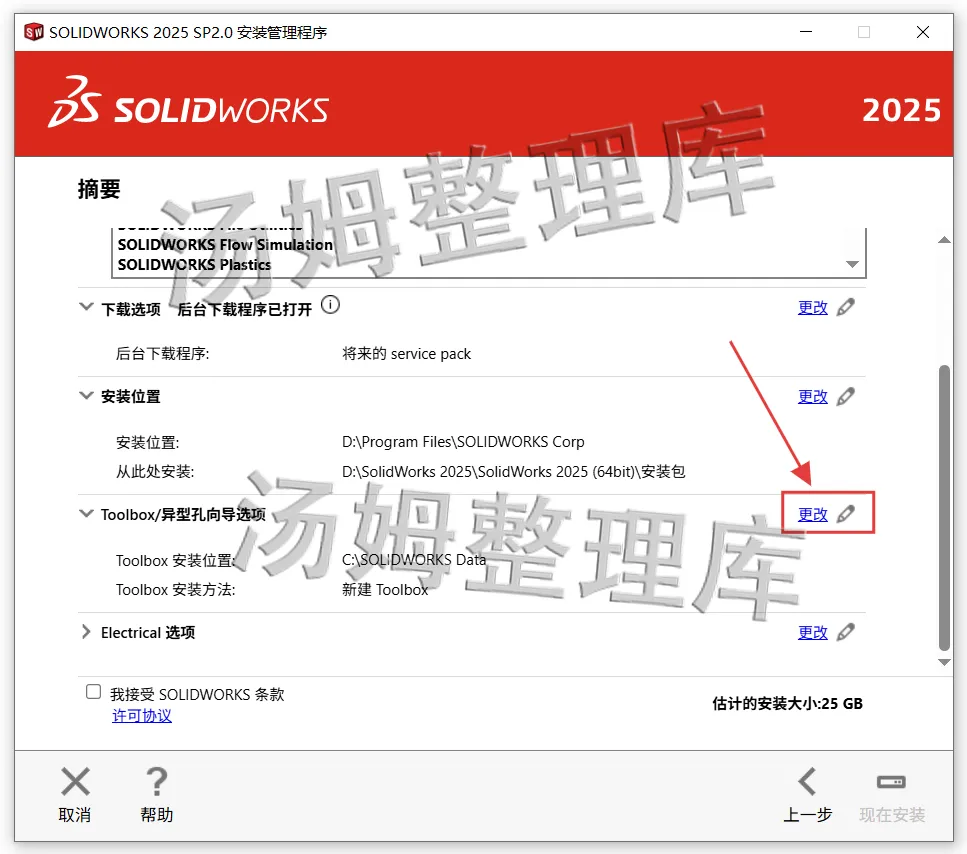Click 更改 link for 安装位置

coord(813,396)
